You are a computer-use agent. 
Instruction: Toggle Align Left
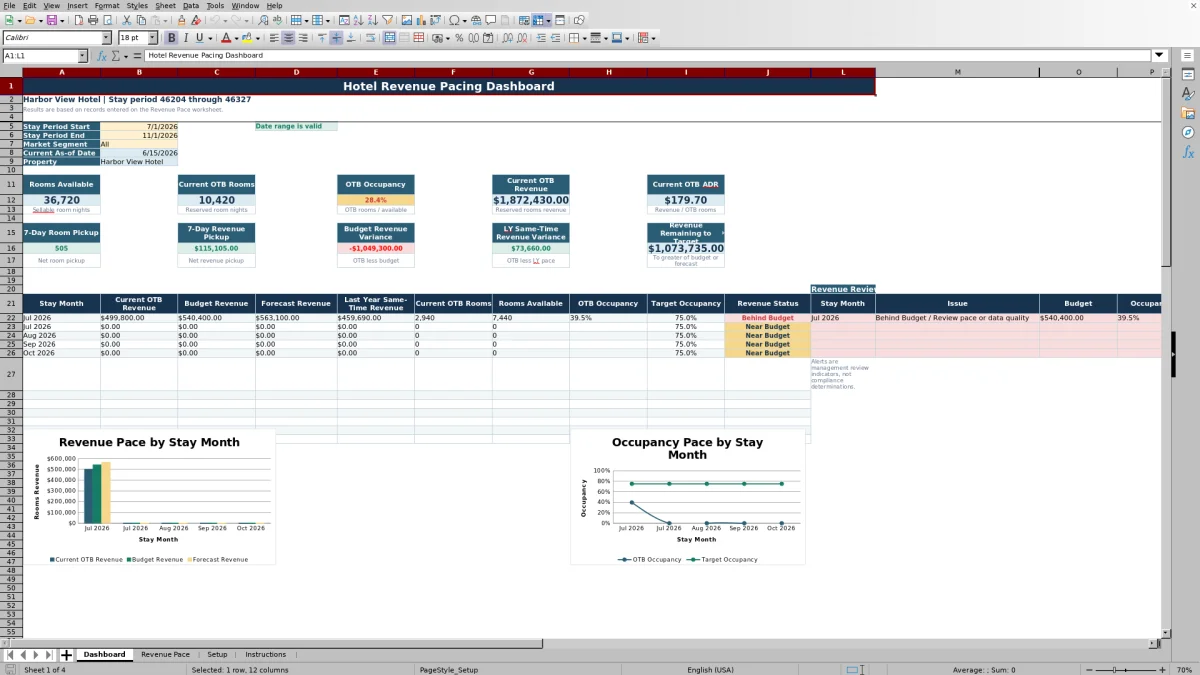(x=273, y=38)
